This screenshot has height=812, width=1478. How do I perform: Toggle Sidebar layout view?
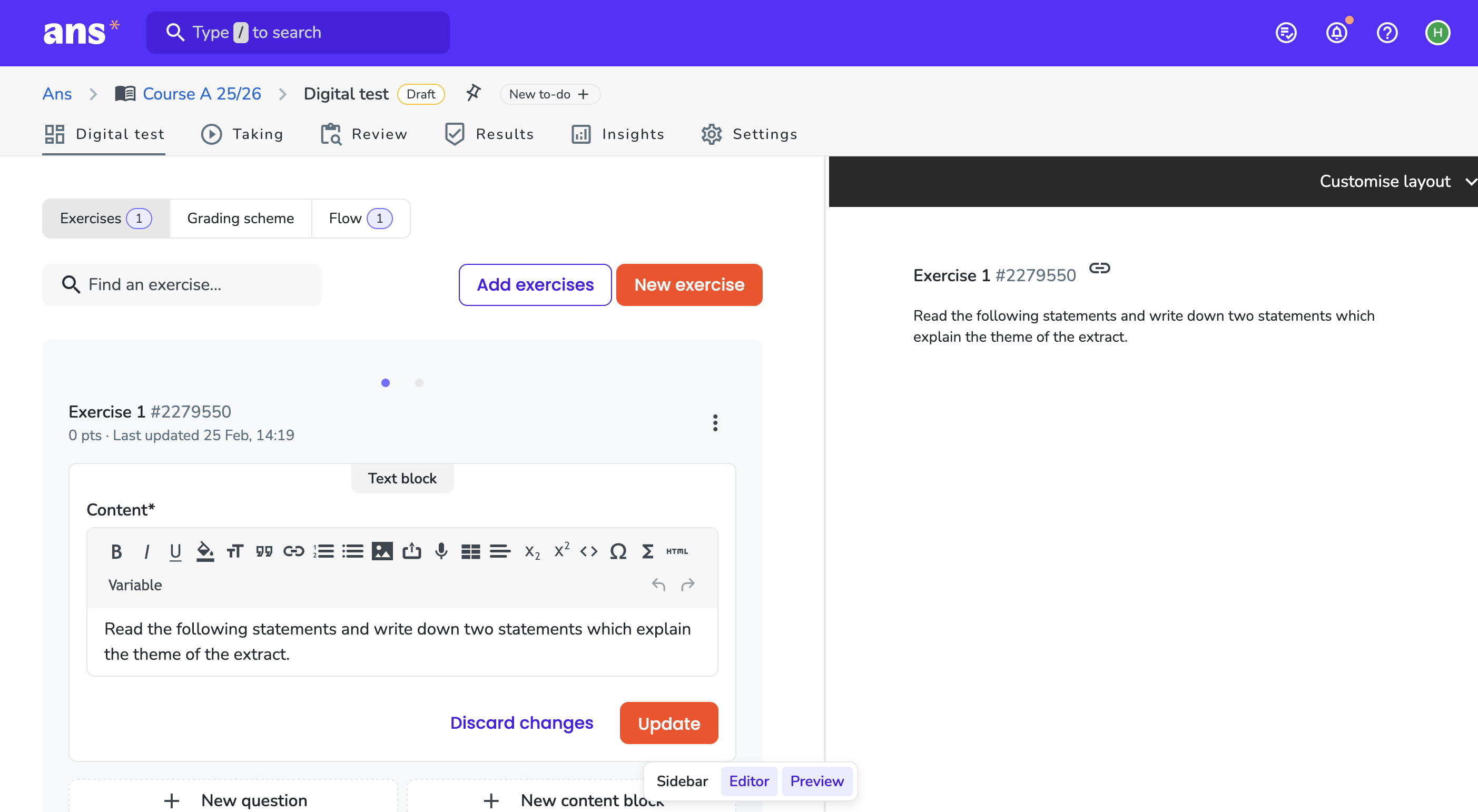point(682,781)
